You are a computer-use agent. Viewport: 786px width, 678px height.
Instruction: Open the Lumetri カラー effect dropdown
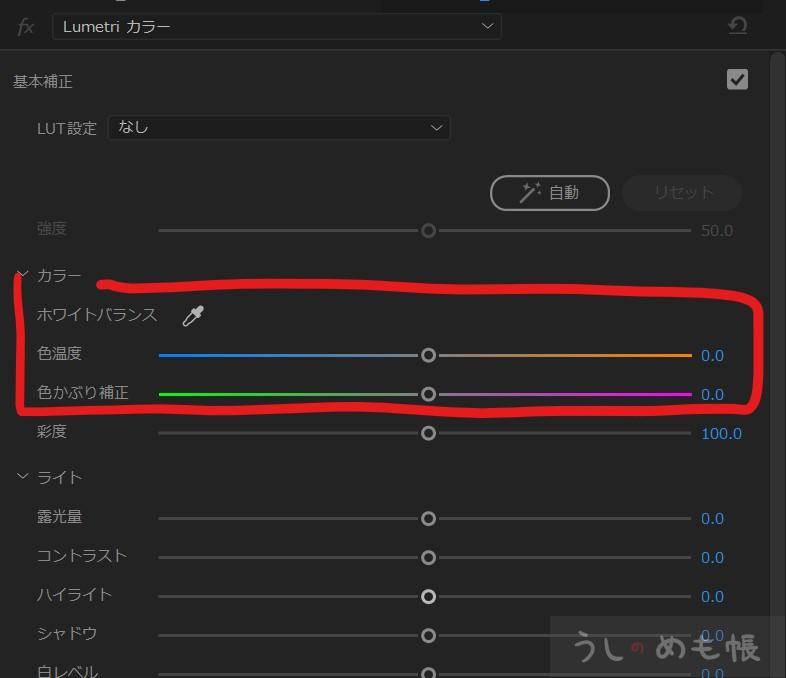coord(277,27)
